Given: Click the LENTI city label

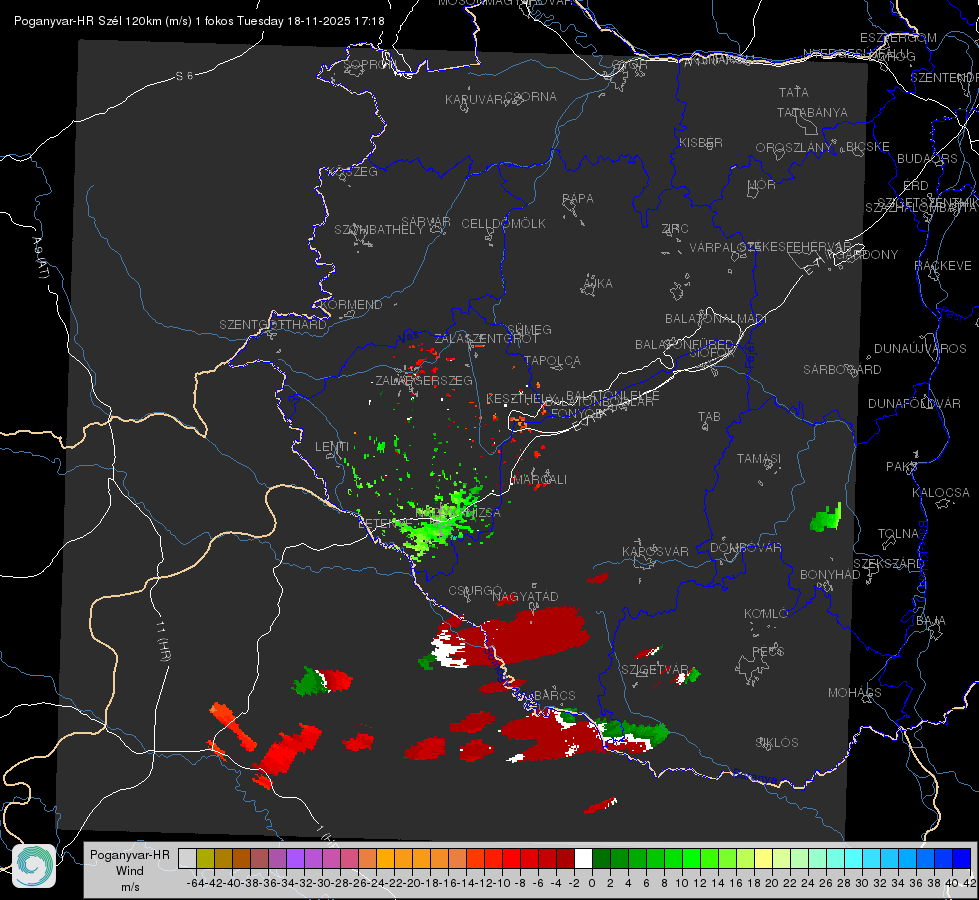Looking at the screenshot, I should (x=332, y=447).
